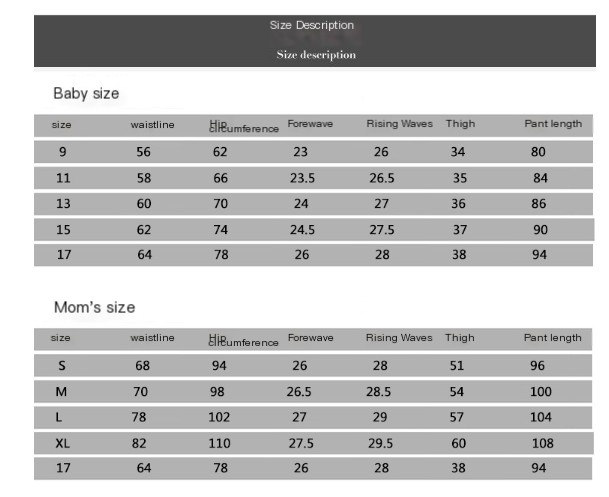Click hip circumference value 110 in XL row

[x=219, y=442]
